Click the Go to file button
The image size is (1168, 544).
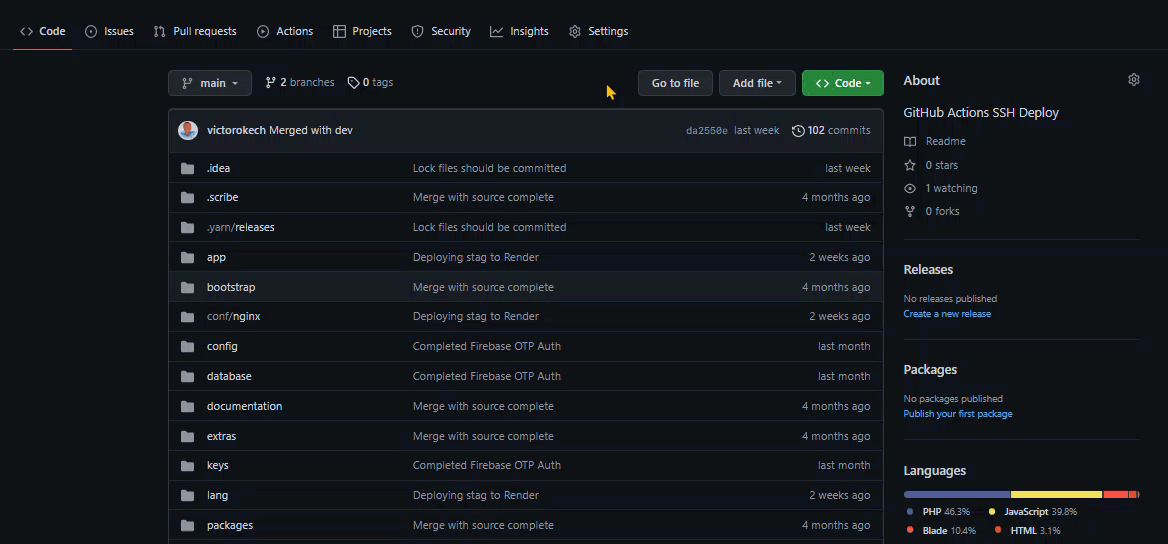[675, 83]
